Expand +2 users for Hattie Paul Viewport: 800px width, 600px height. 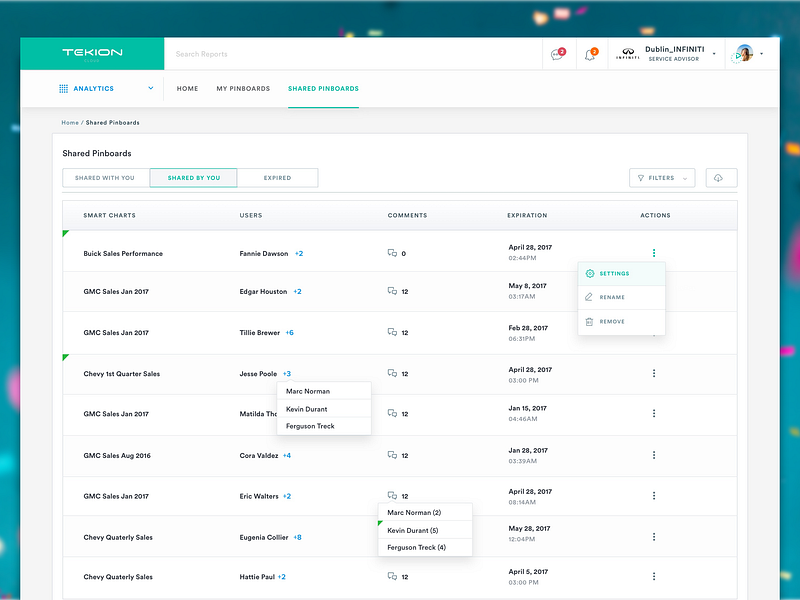point(282,577)
